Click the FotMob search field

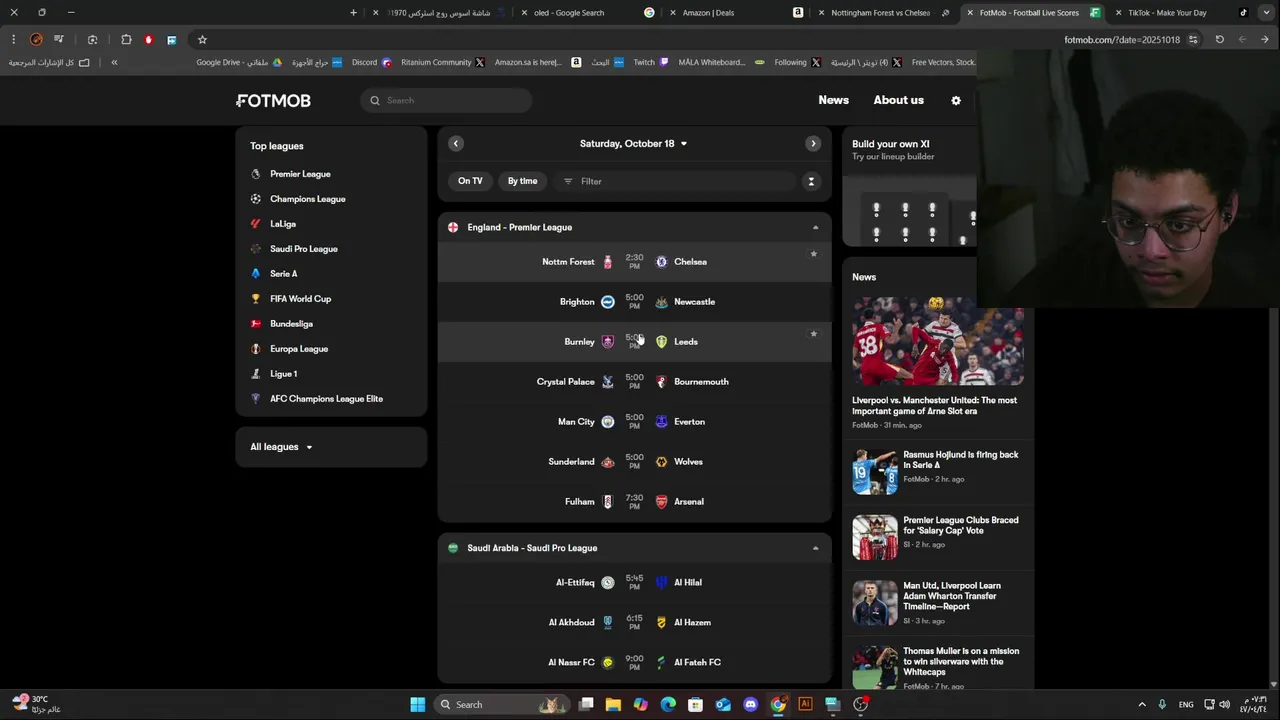tap(446, 100)
